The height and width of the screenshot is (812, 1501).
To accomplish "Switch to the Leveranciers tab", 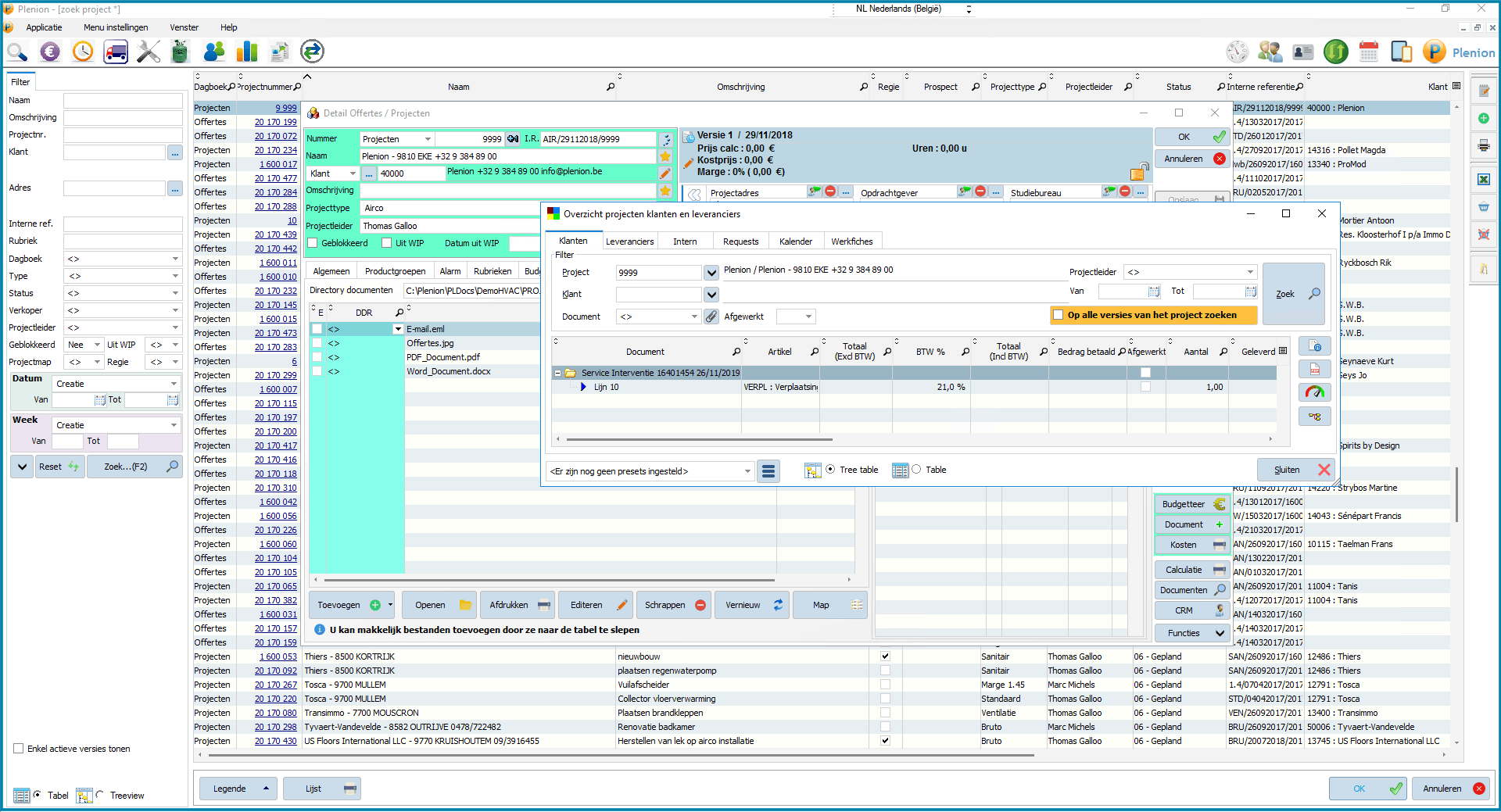I will pyautogui.click(x=629, y=241).
